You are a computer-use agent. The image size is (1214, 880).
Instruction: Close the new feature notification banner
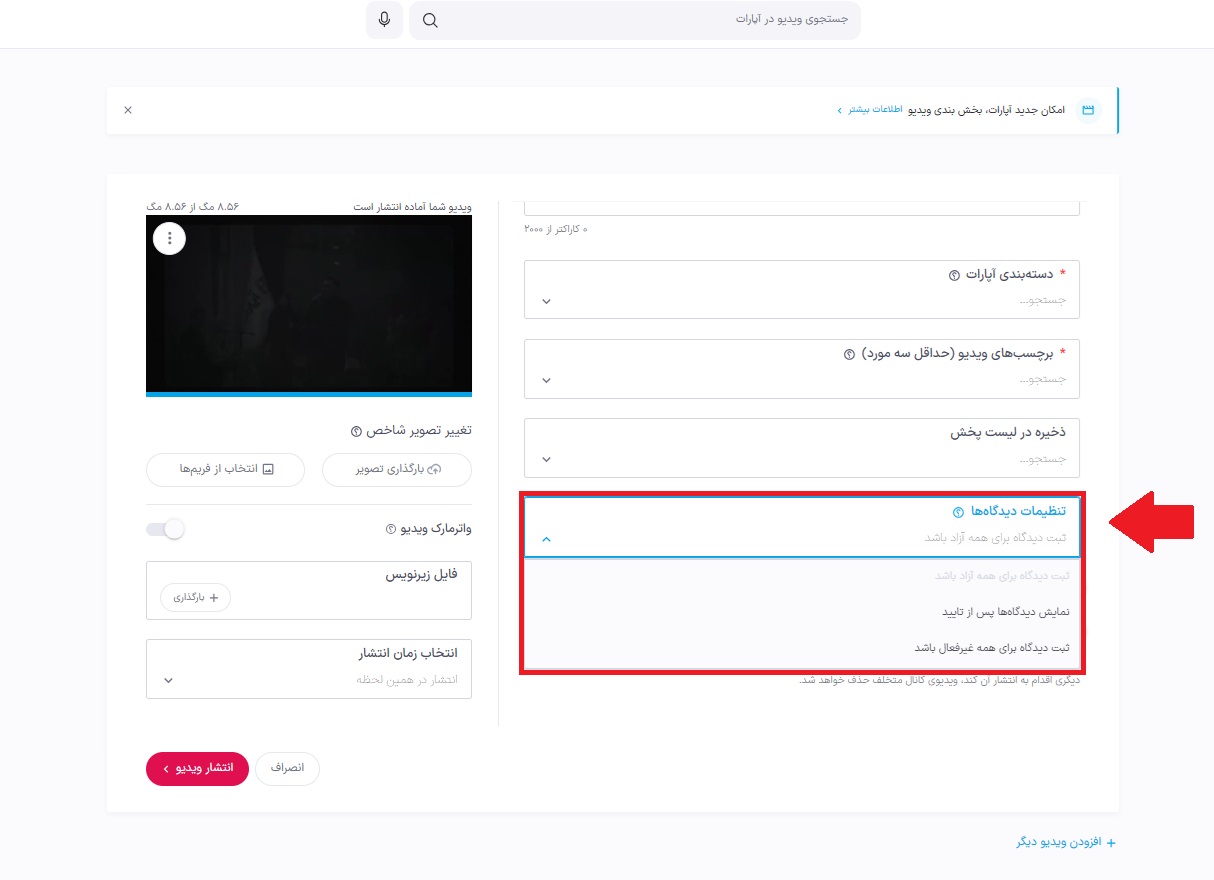tap(128, 110)
